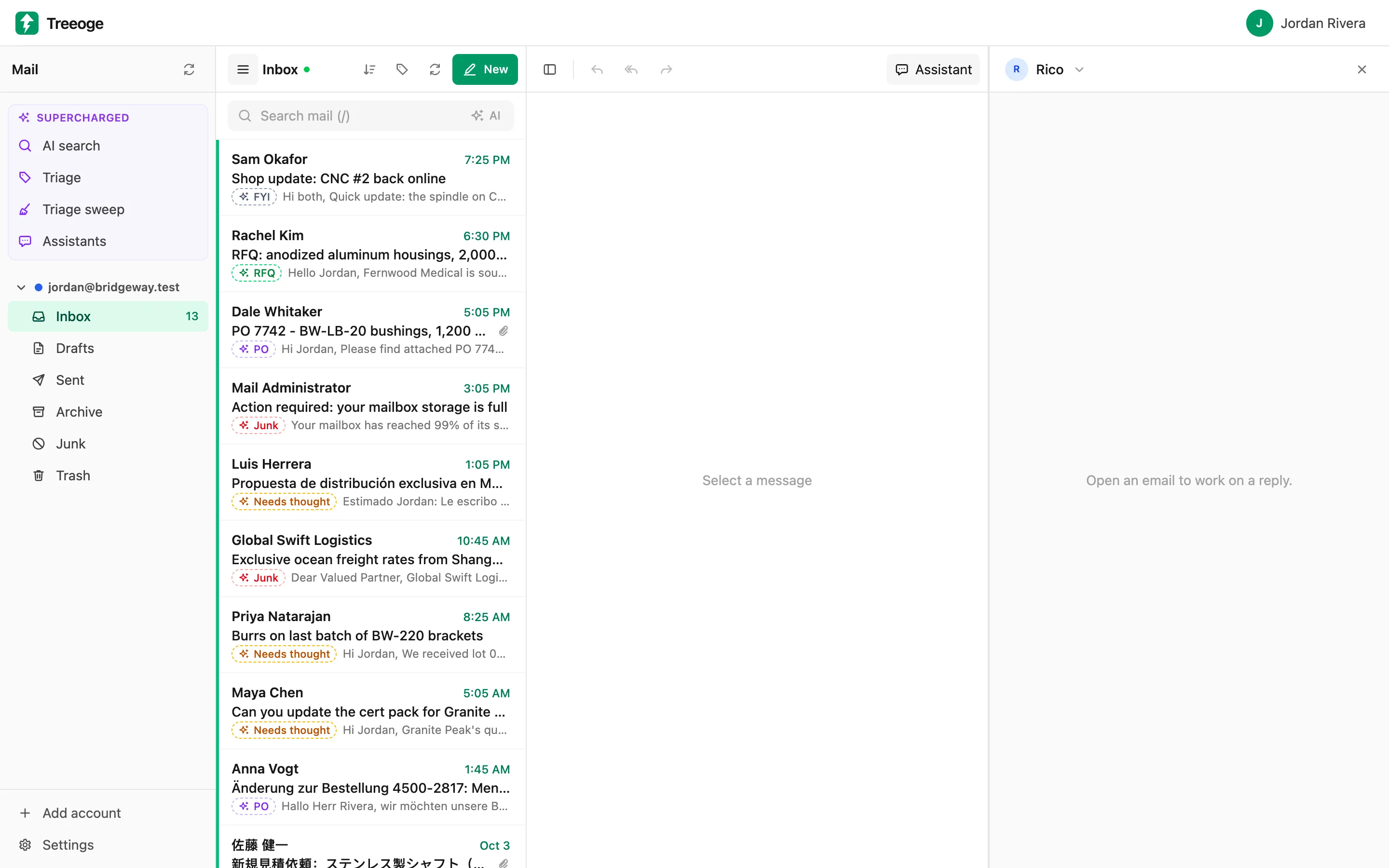Open the Triage view
Screen dimensions: 1389x868
tap(108, 177)
